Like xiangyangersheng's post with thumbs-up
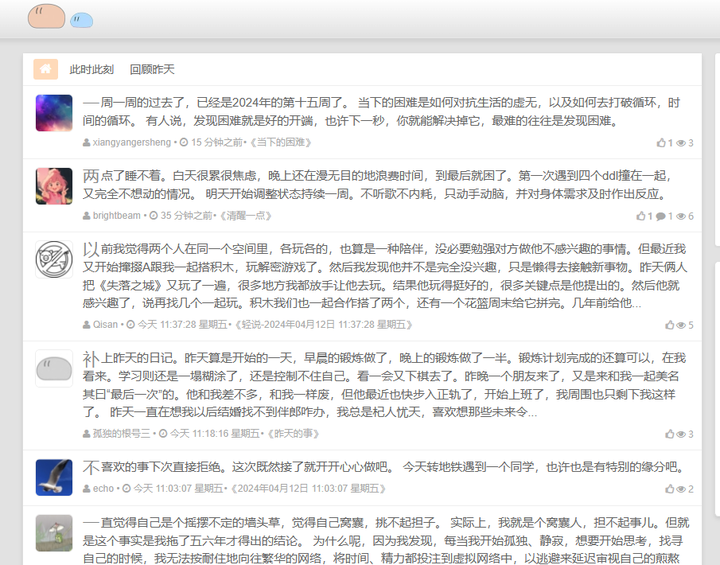 [x=661, y=143]
